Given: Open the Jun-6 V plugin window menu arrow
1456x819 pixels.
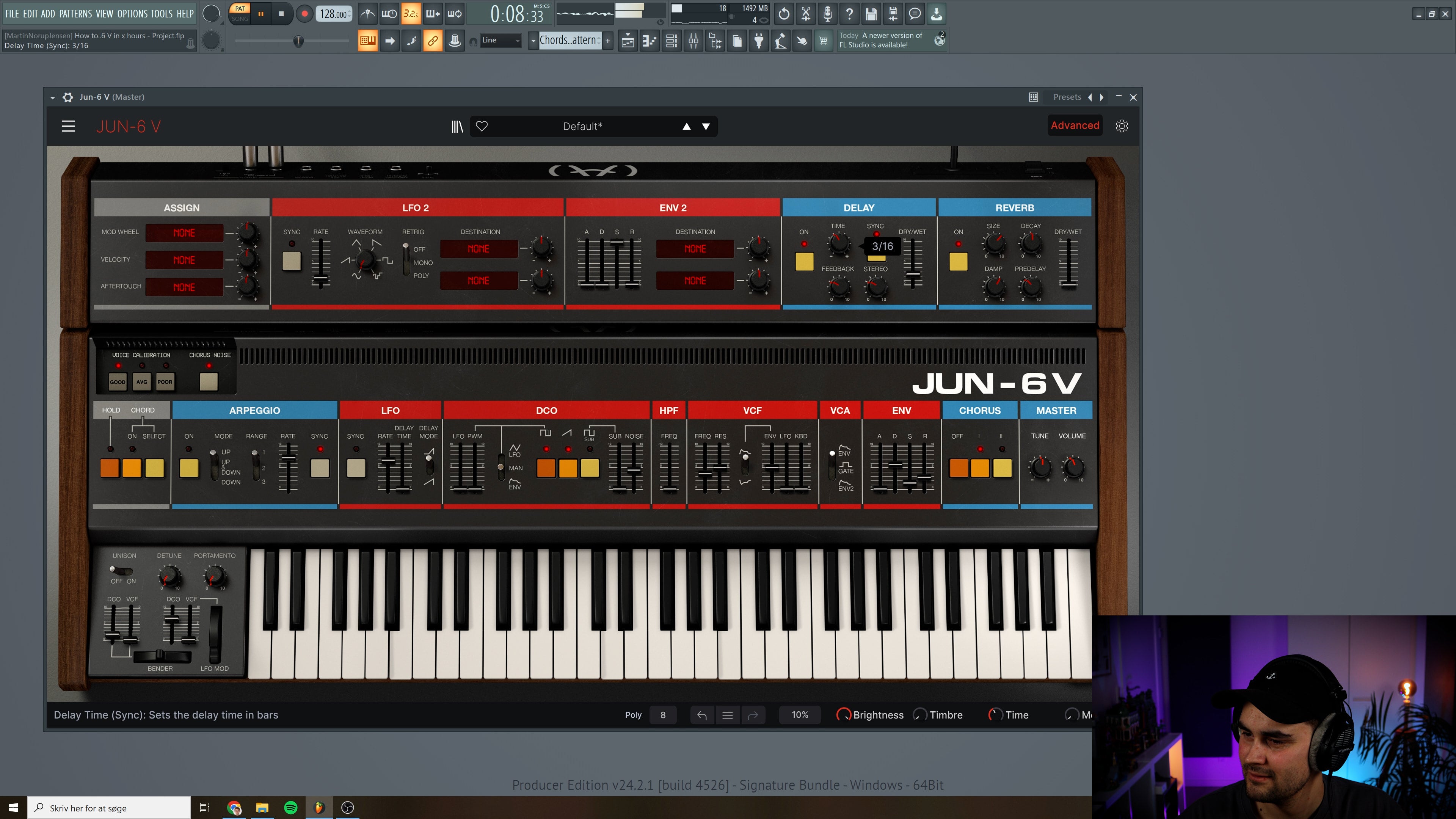Looking at the screenshot, I should (x=53, y=97).
